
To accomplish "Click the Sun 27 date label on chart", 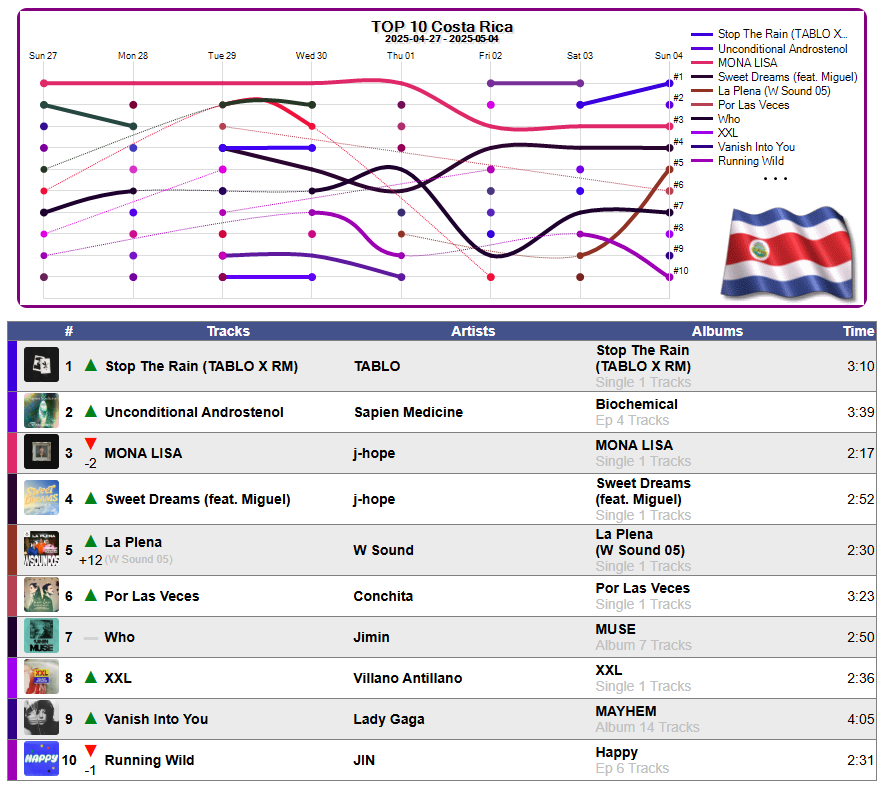I will [x=43, y=55].
